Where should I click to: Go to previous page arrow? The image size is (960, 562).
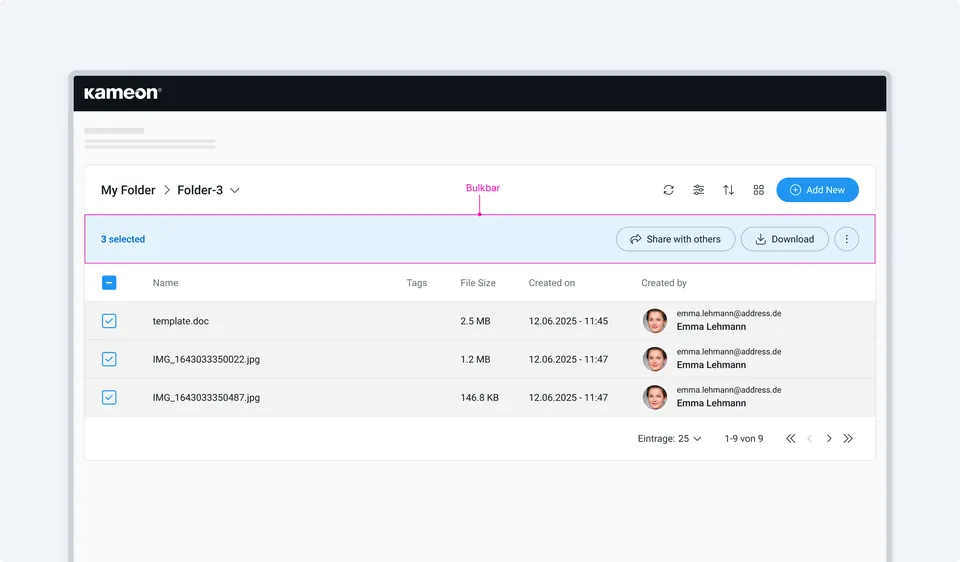(809, 438)
